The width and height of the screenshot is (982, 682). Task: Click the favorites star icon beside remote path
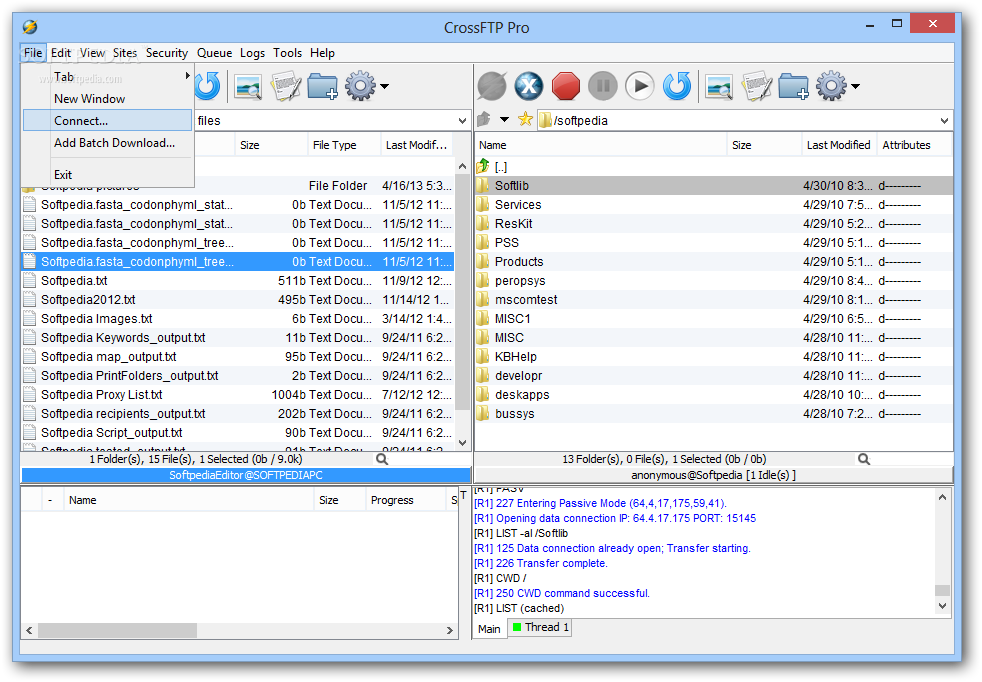(x=525, y=119)
